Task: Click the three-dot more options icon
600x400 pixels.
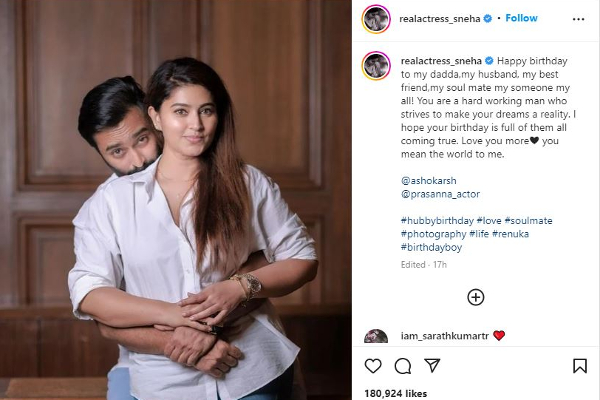Action: click(x=579, y=18)
